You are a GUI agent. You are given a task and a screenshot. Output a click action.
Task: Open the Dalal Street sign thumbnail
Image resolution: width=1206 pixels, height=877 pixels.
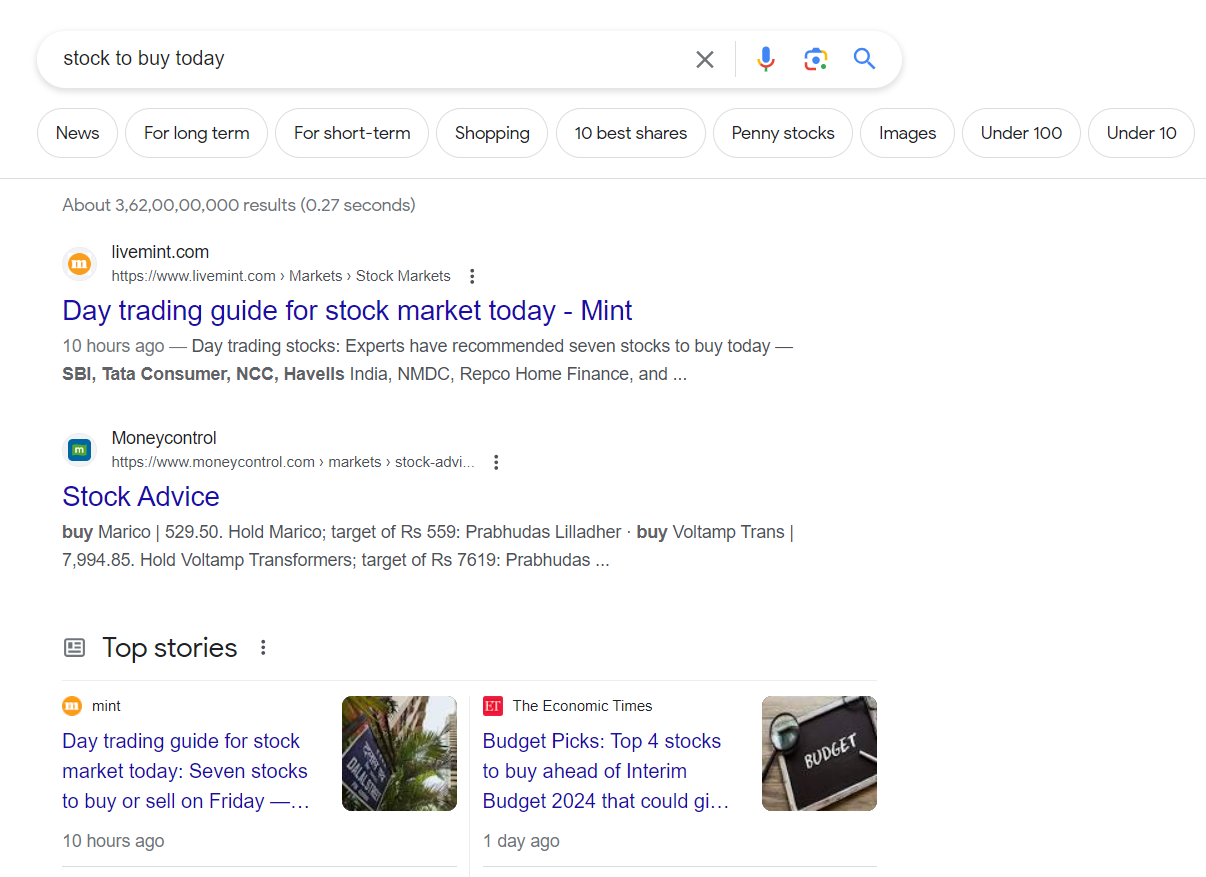399,753
